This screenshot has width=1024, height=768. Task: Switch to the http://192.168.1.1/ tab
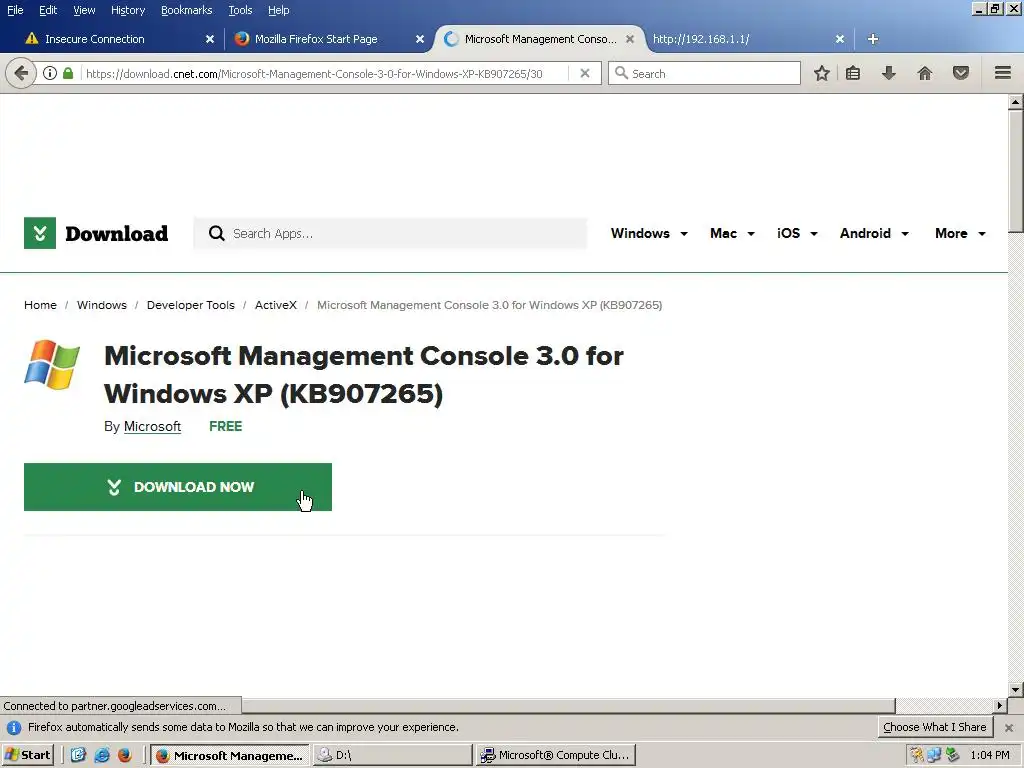pyautogui.click(x=744, y=39)
